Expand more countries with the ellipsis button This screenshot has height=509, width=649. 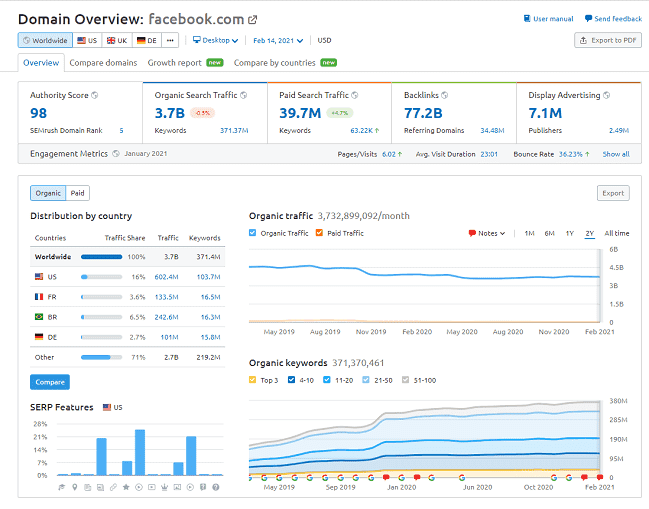[x=170, y=40]
